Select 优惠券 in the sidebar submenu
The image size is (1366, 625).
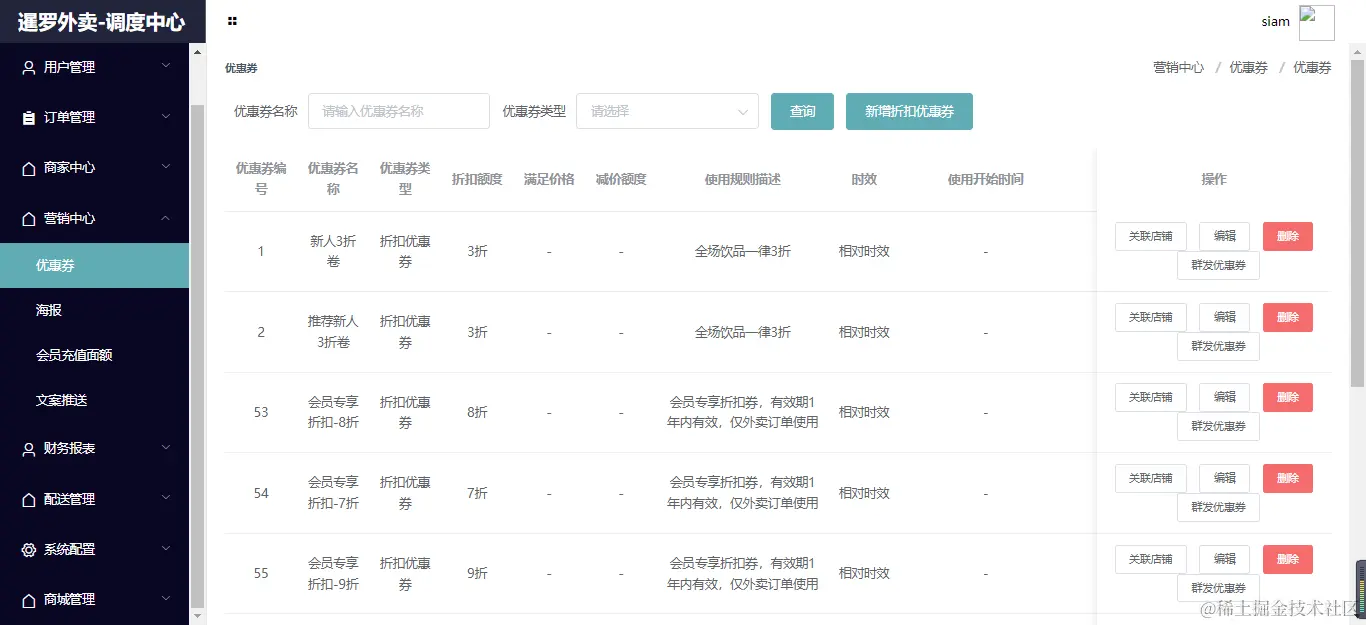click(94, 265)
